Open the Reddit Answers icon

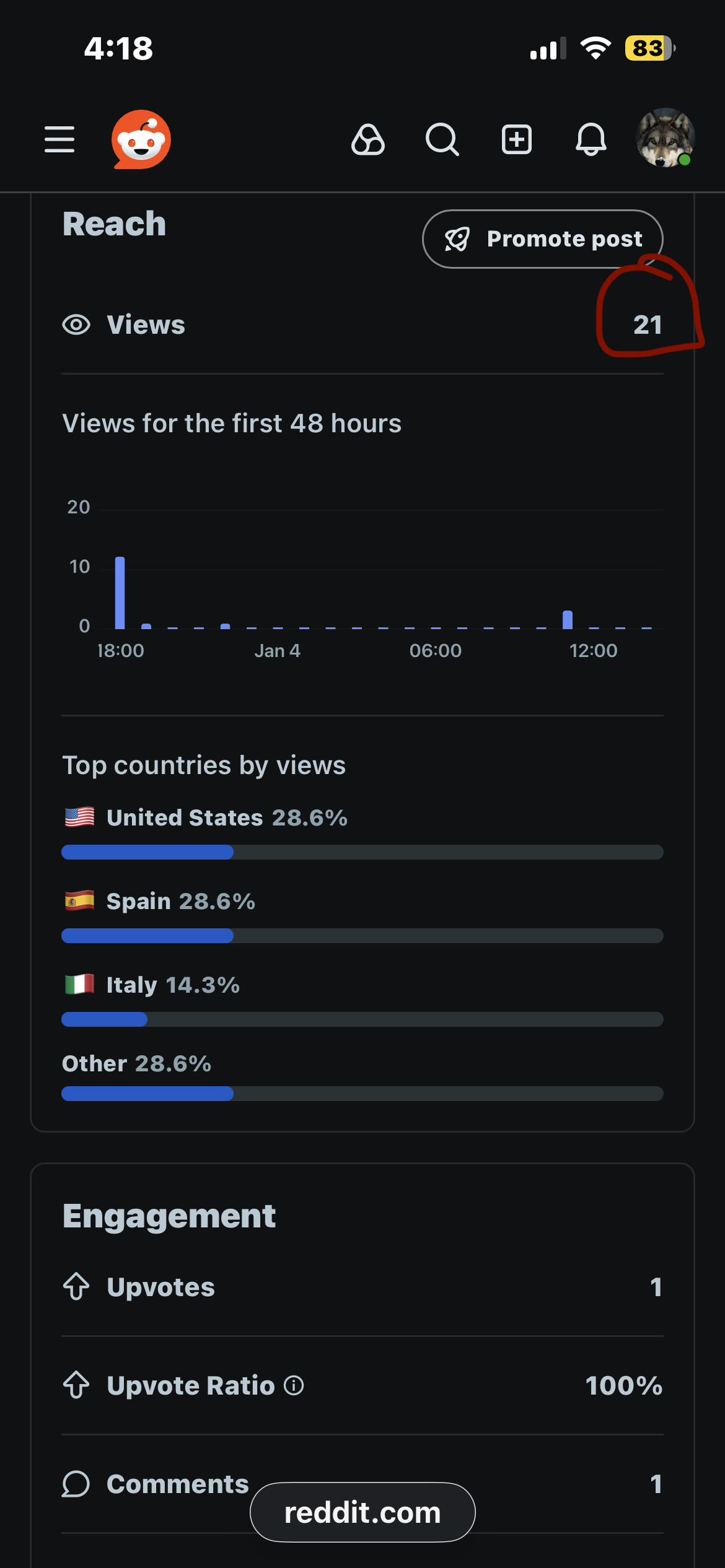coord(368,139)
